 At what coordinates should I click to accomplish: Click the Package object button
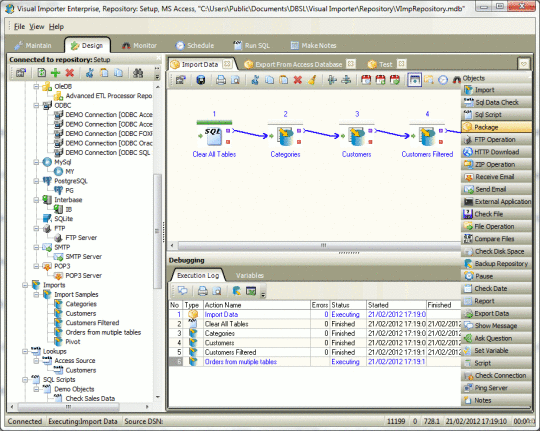(x=496, y=127)
